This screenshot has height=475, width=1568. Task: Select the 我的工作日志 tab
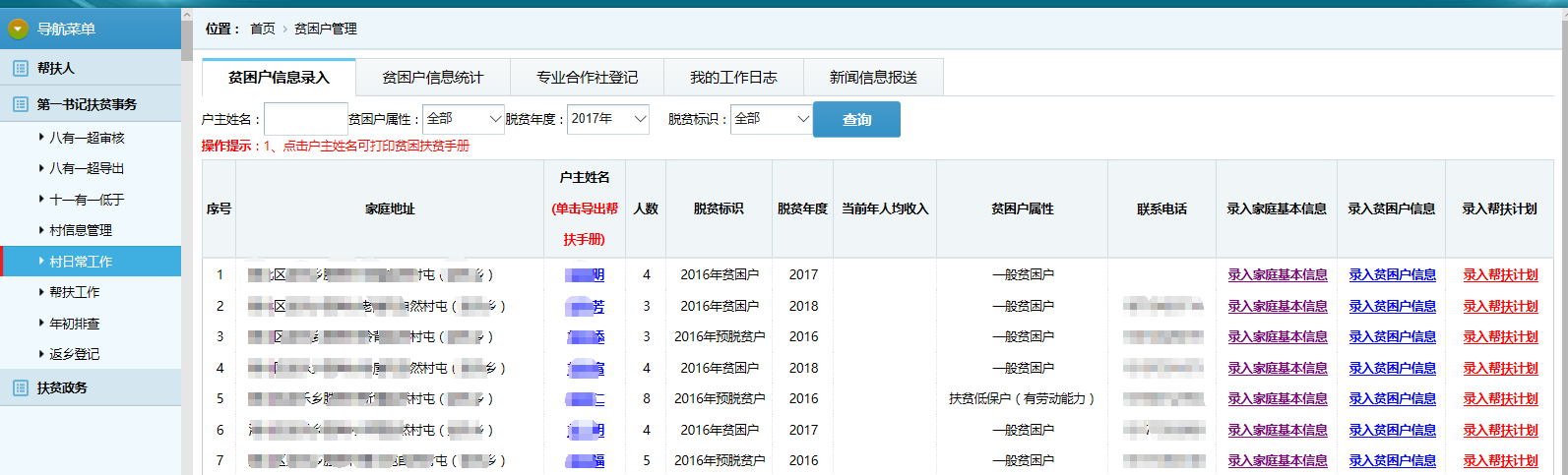[x=732, y=78]
